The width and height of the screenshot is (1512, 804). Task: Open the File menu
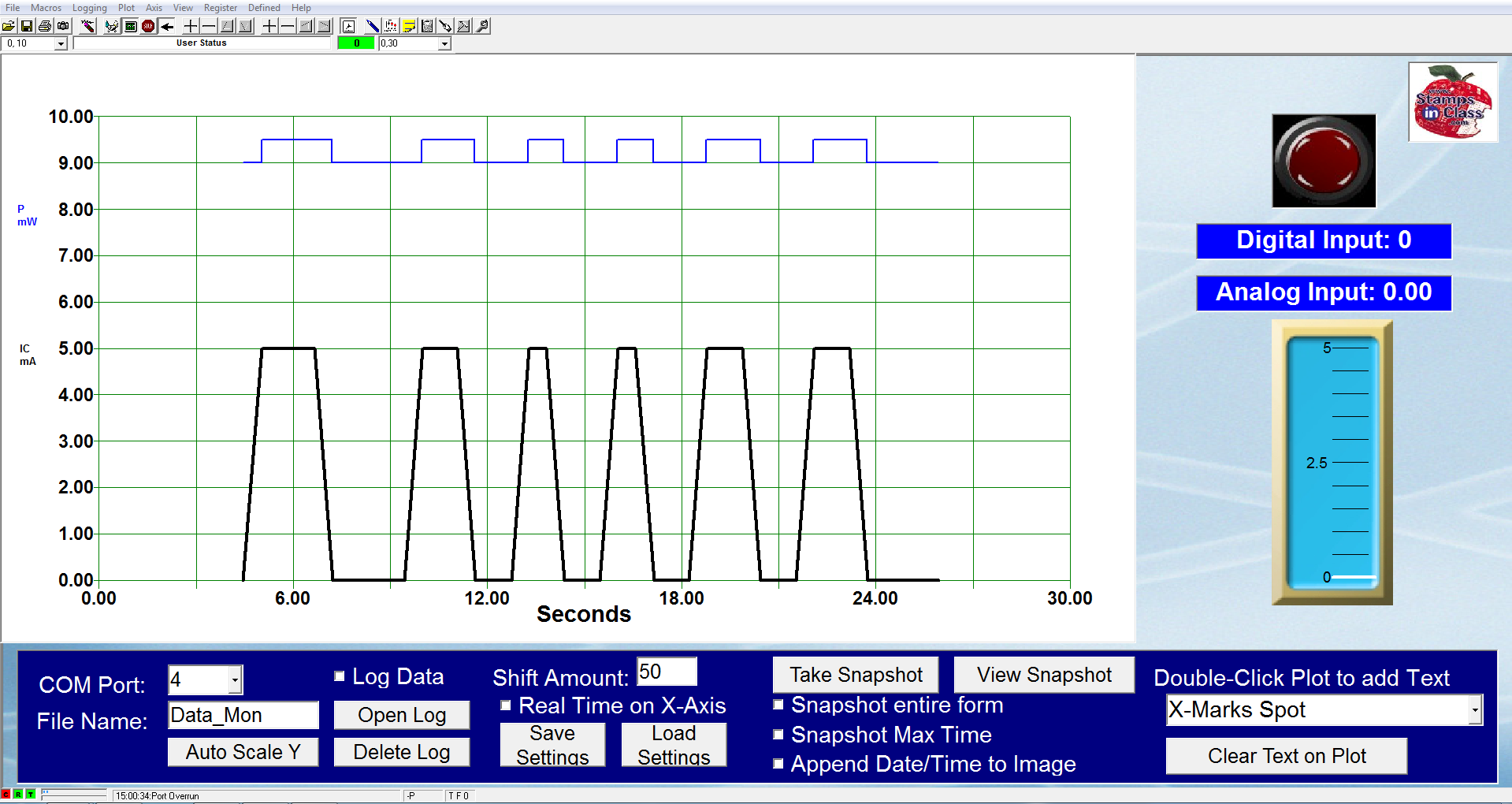pos(13,8)
